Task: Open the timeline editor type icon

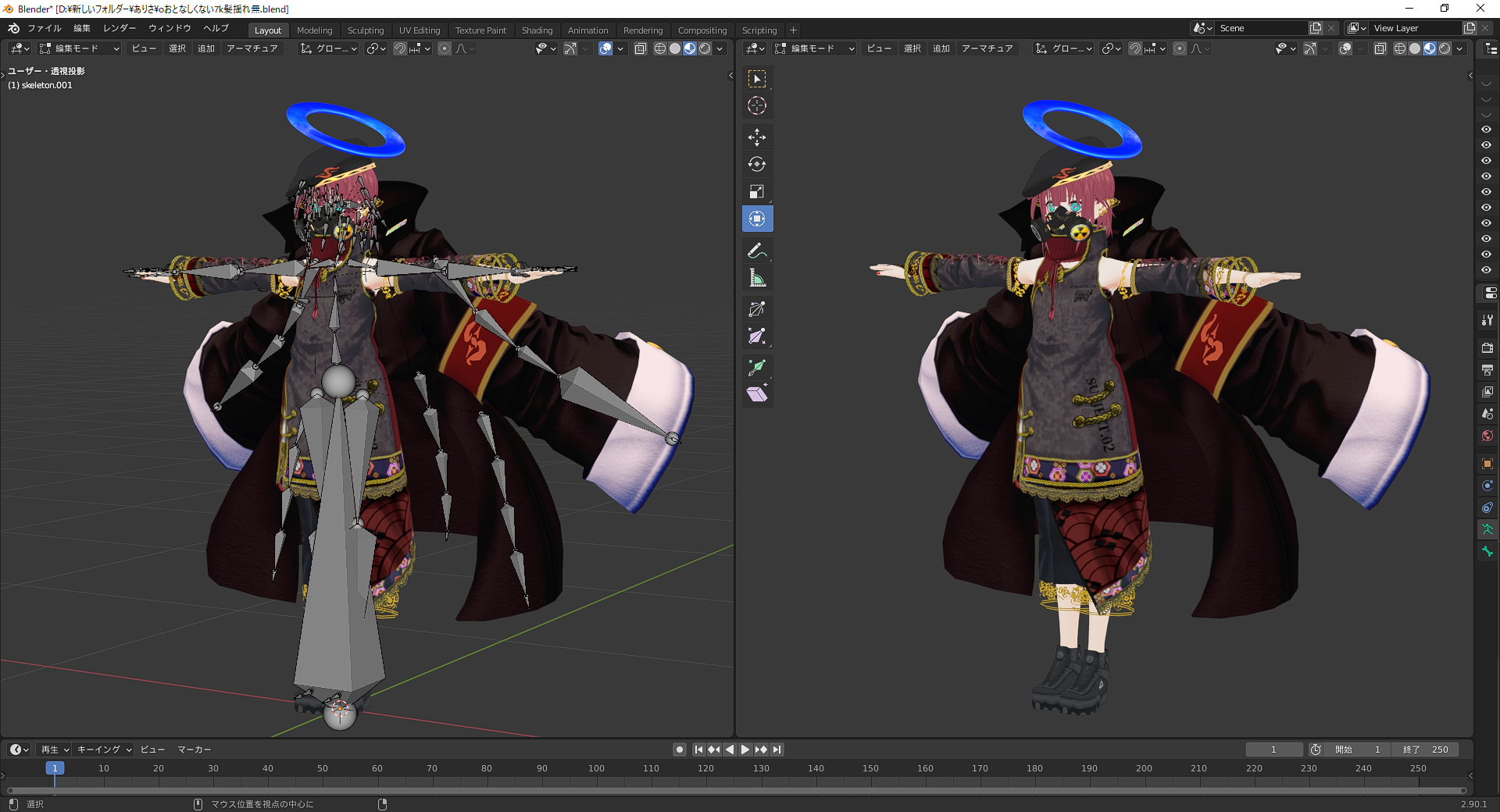Action: tap(20, 750)
